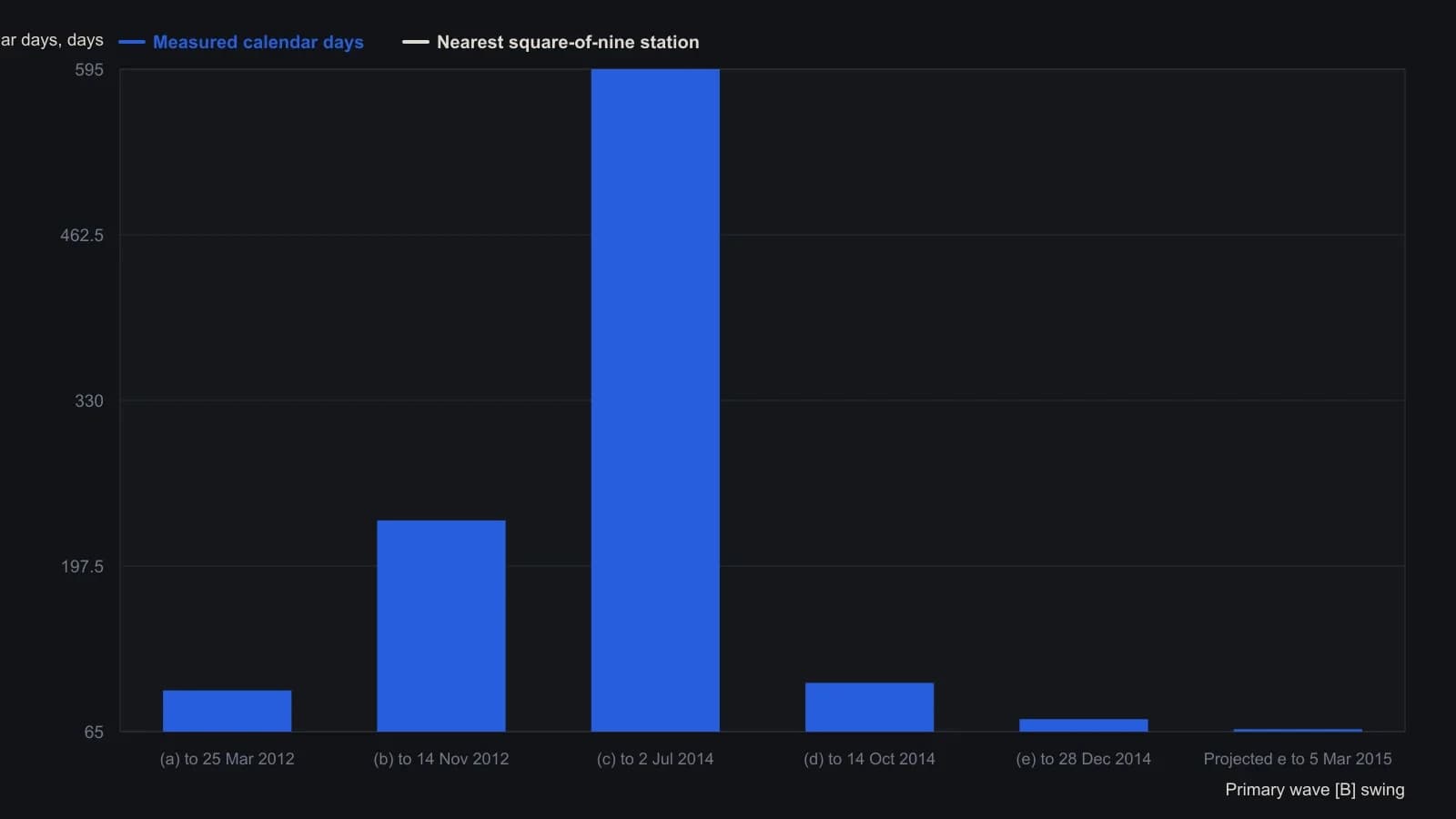Image resolution: width=1456 pixels, height=819 pixels.
Task: Select the tallest bar (c) to 2 Jul 2014
Action: click(x=655, y=400)
